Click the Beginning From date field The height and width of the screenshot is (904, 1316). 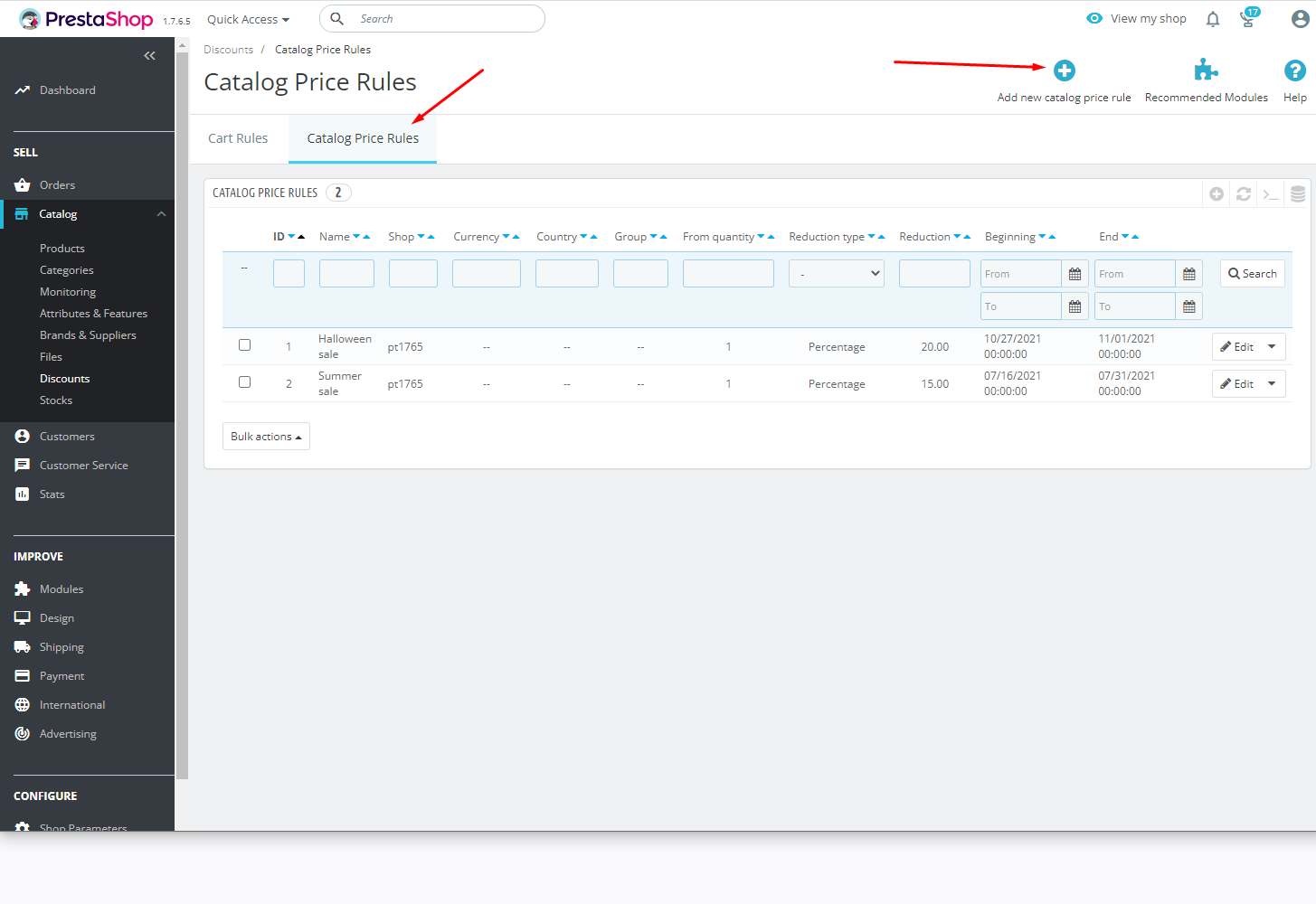point(1021,274)
